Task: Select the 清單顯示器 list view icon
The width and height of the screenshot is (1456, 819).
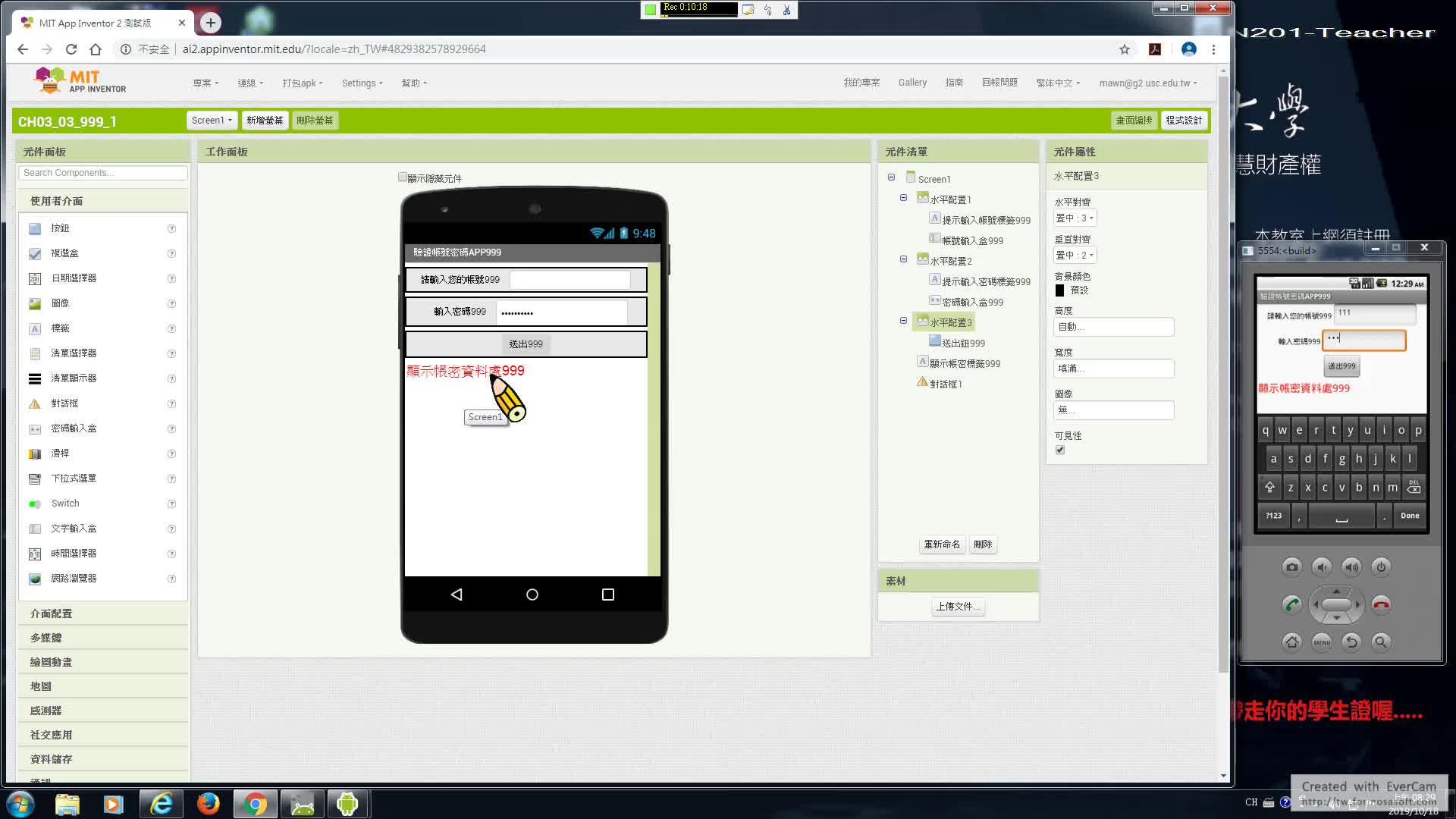Action: coord(35,378)
